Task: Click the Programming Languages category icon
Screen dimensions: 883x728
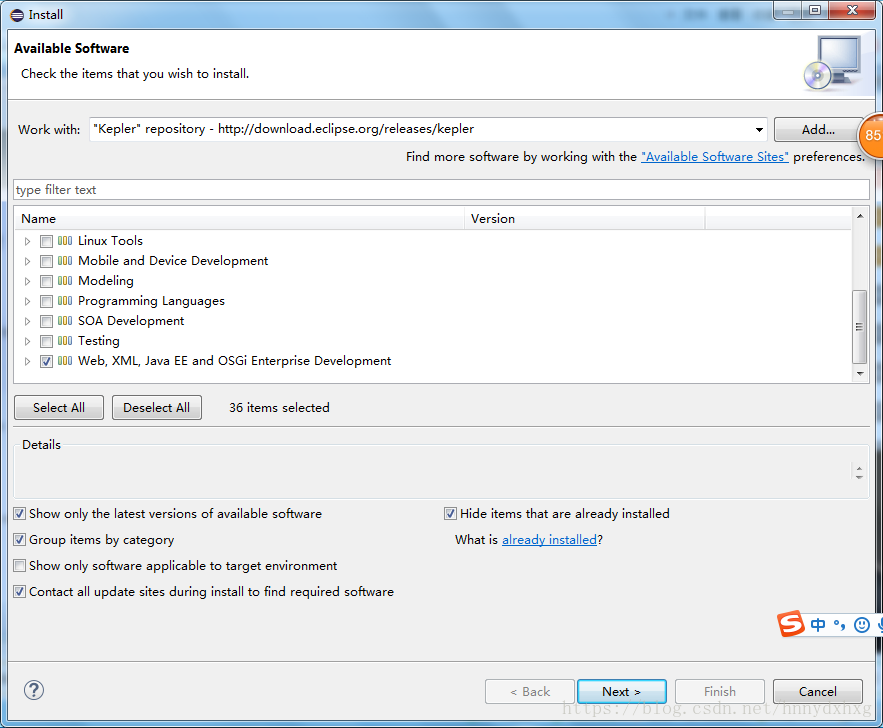Action: click(x=65, y=301)
